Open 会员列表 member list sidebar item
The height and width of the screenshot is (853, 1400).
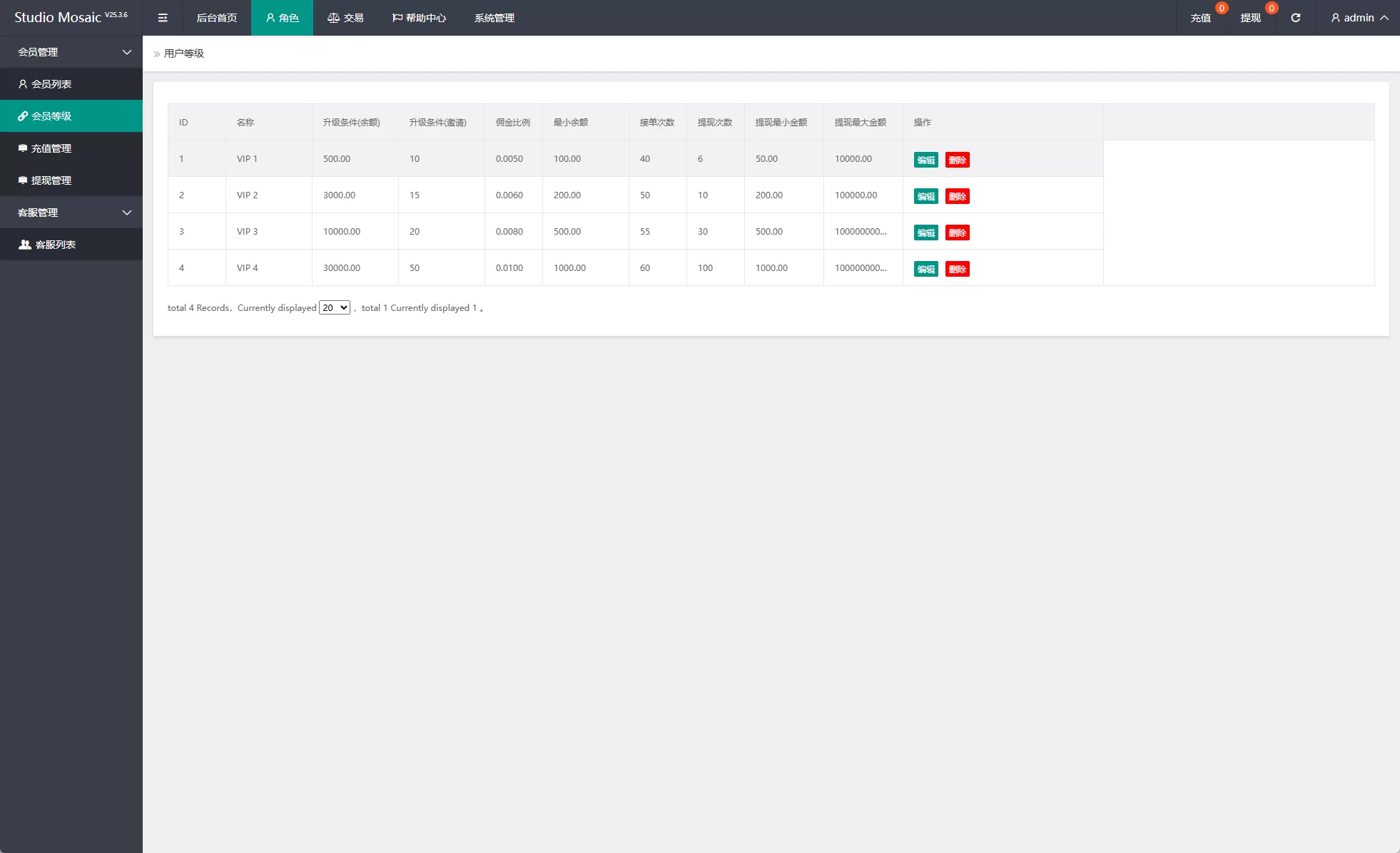(x=51, y=84)
